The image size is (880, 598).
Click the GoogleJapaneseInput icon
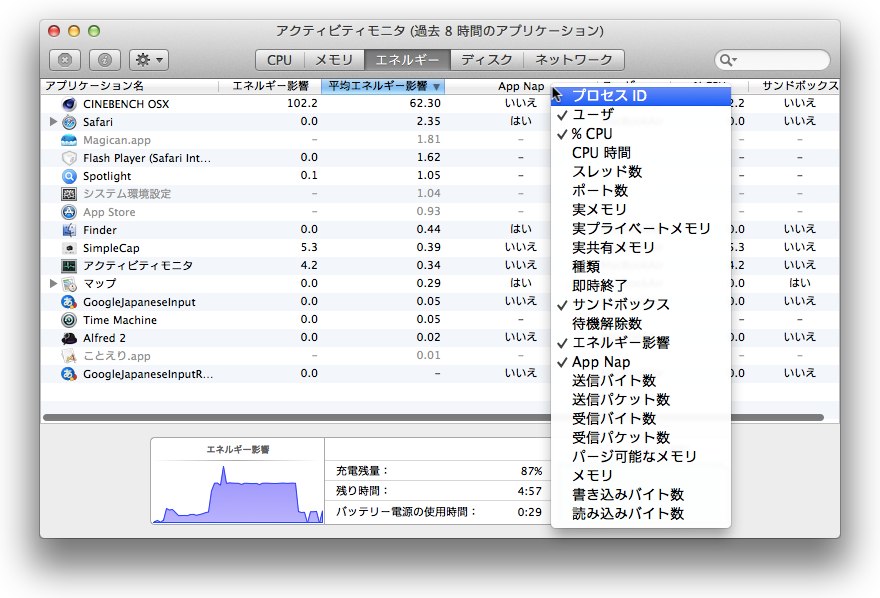[69, 302]
